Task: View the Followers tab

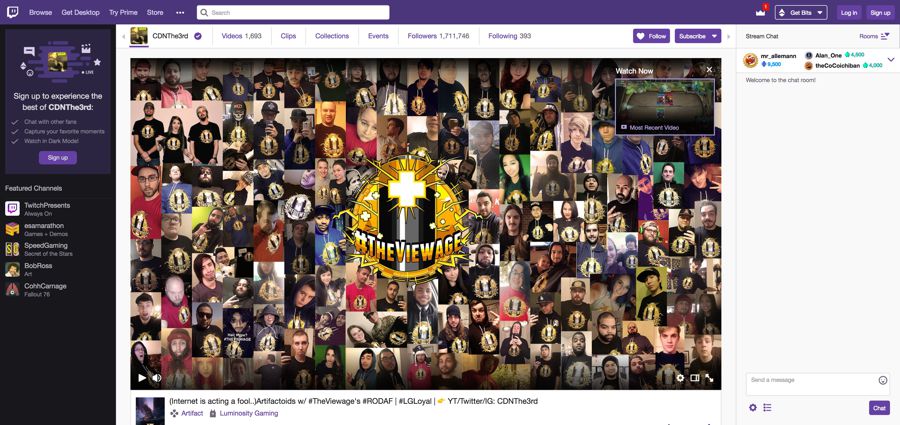Action: pos(438,36)
